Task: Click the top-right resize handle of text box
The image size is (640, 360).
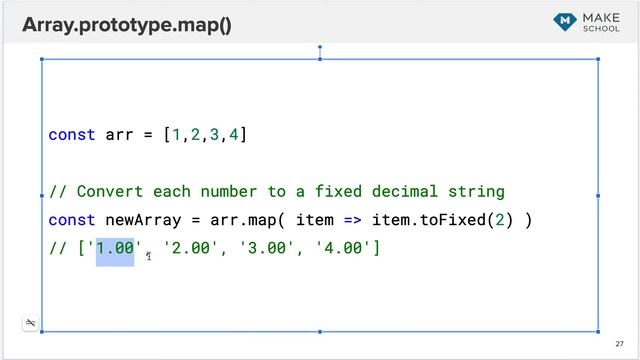Action: (x=598, y=59)
